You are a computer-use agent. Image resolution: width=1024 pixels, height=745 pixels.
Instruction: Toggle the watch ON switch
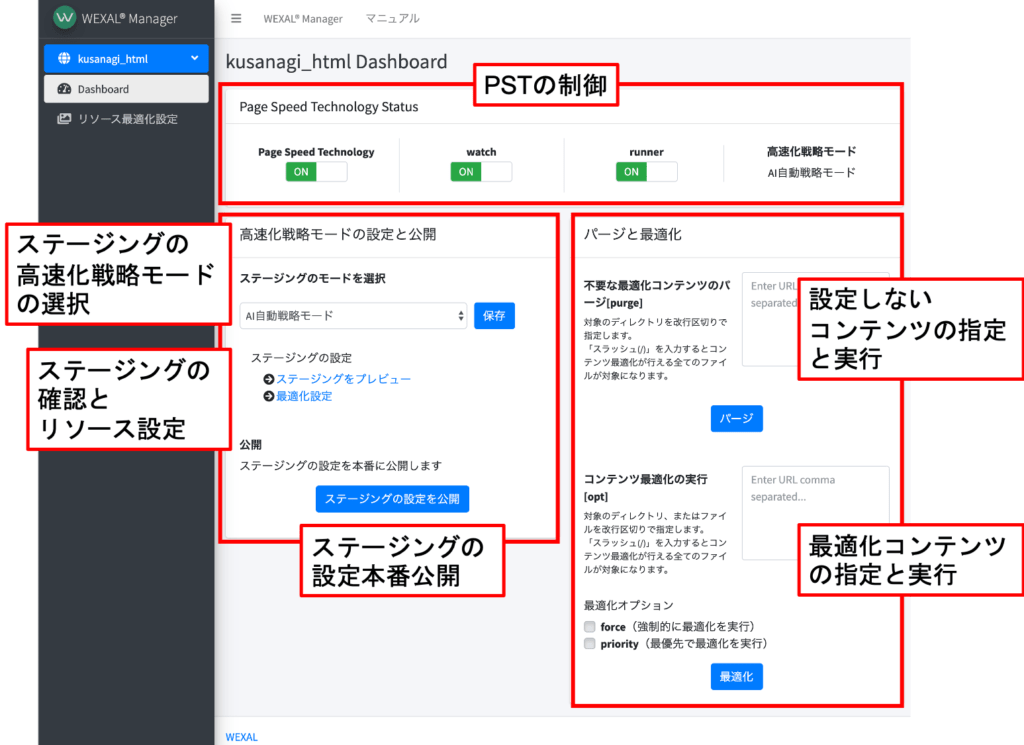pyautogui.click(x=481, y=172)
